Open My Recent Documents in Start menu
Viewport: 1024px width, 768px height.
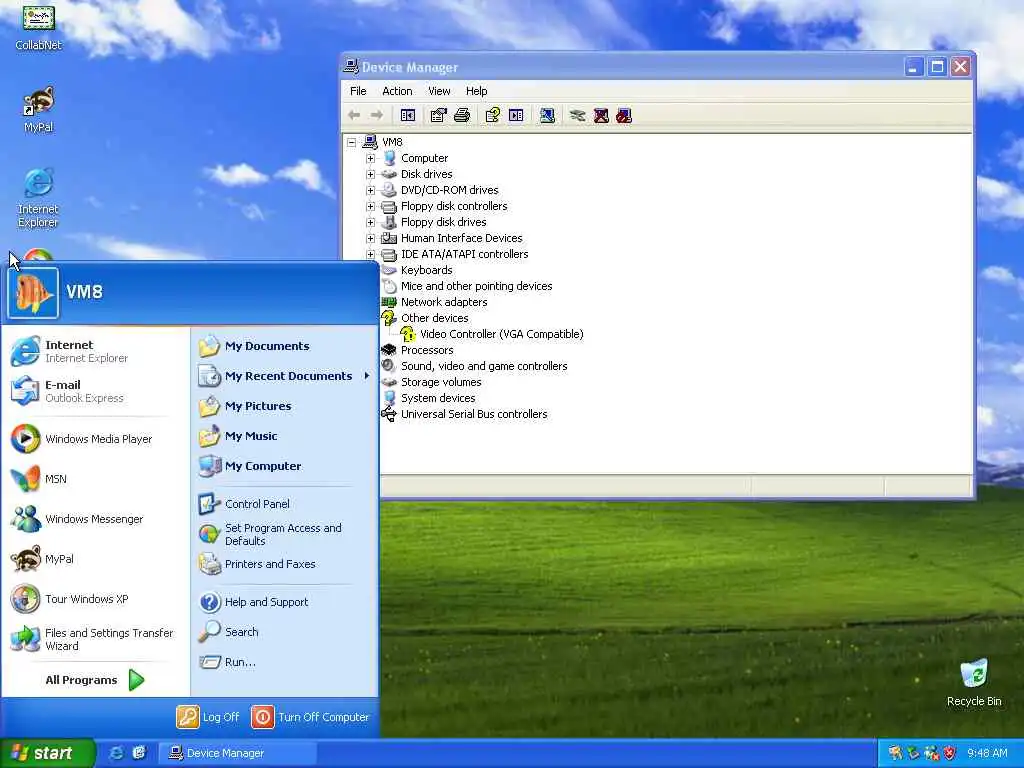tap(285, 376)
